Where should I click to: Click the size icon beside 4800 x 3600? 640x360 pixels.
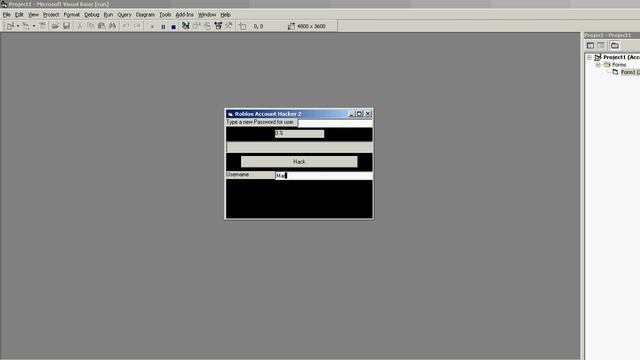(291, 26)
